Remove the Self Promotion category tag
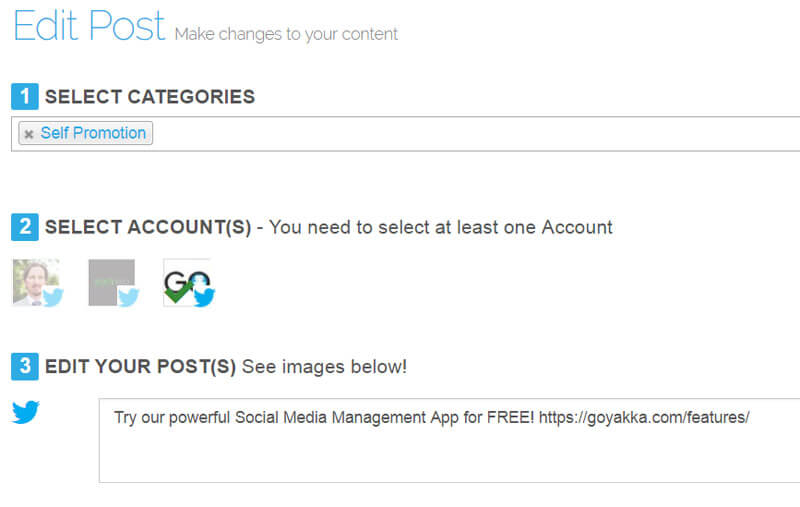 (x=29, y=134)
